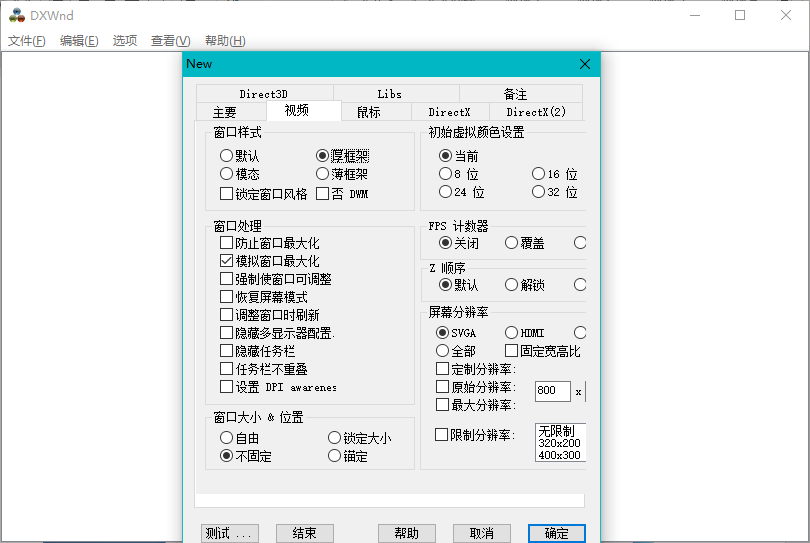Viewport: 810px width, 543px height.
Task: Select 8 位 color depth radio
Action: (x=445, y=174)
